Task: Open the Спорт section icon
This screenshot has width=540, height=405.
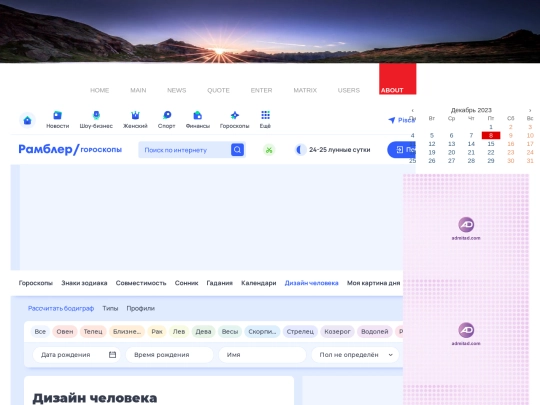Action: [167, 115]
